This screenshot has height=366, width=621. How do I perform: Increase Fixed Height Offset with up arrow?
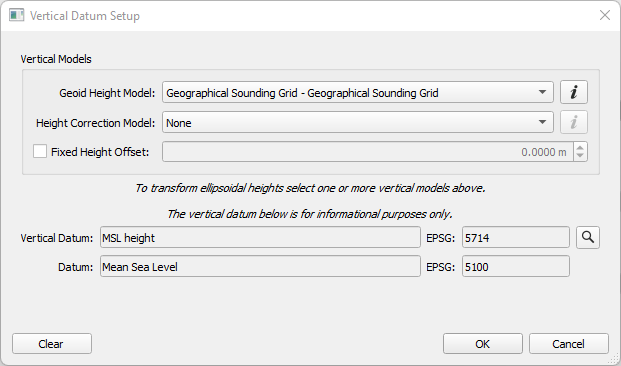click(580, 148)
